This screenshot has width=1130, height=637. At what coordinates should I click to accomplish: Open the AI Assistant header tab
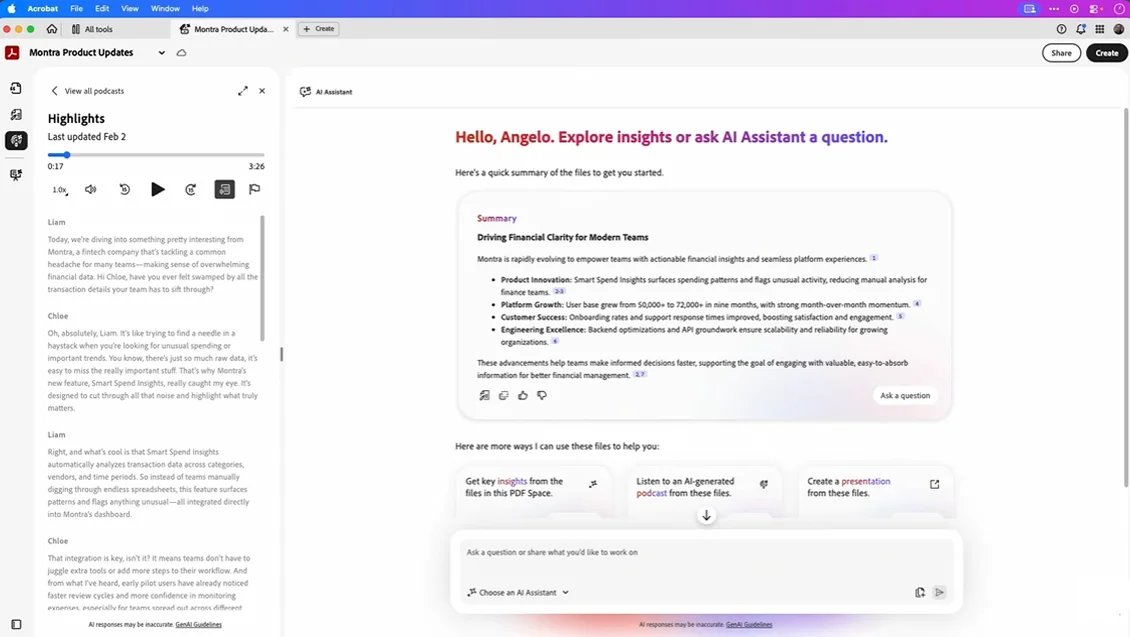coord(326,92)
